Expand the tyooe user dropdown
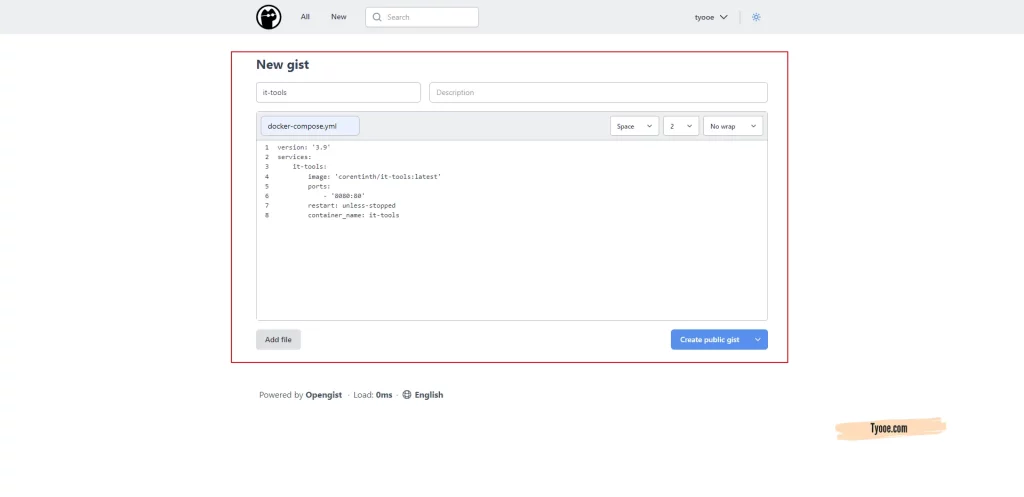Viewport: 1024px width, 497px height. [x=711, y=17]
